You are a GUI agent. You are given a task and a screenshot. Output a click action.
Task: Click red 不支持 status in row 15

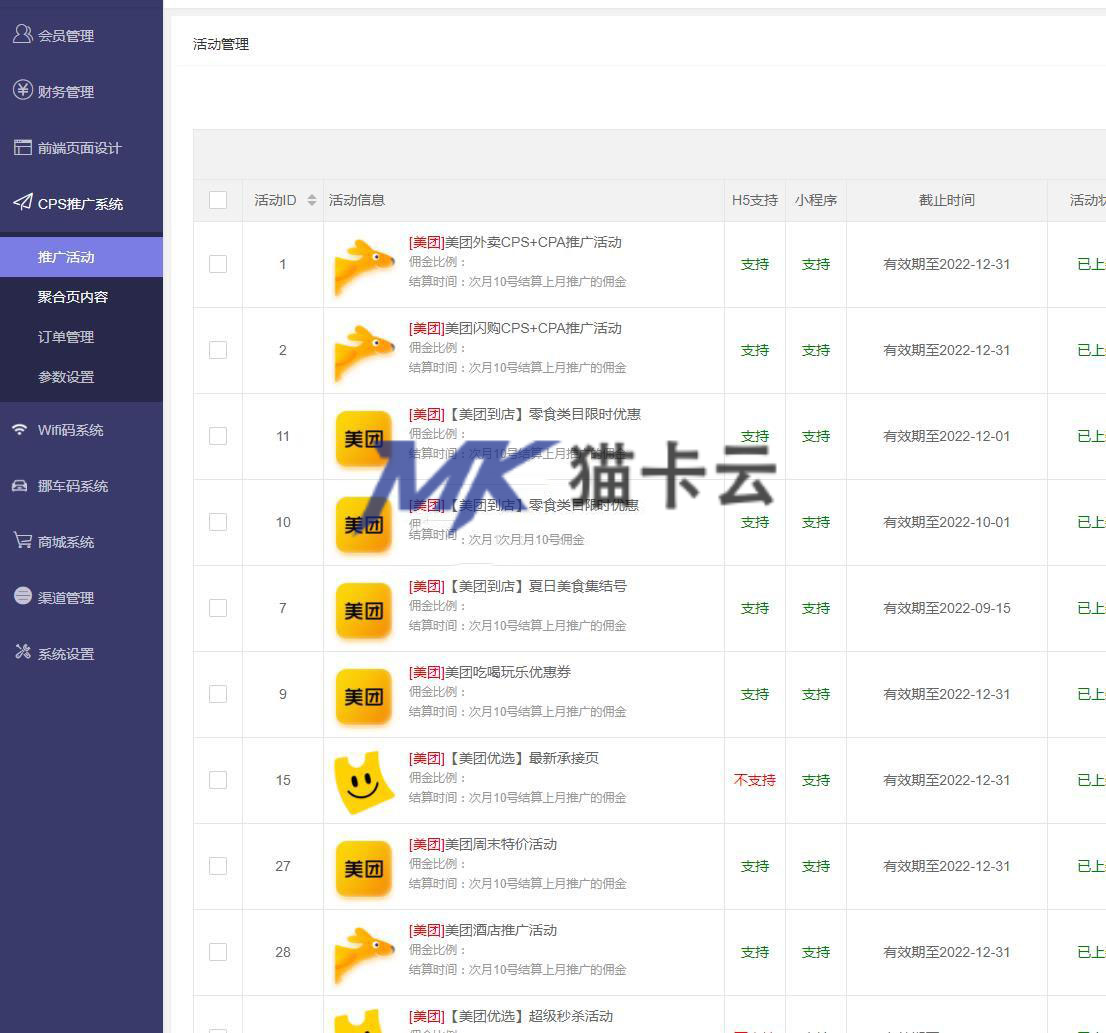pyautogui.click(x=755, y=781)
